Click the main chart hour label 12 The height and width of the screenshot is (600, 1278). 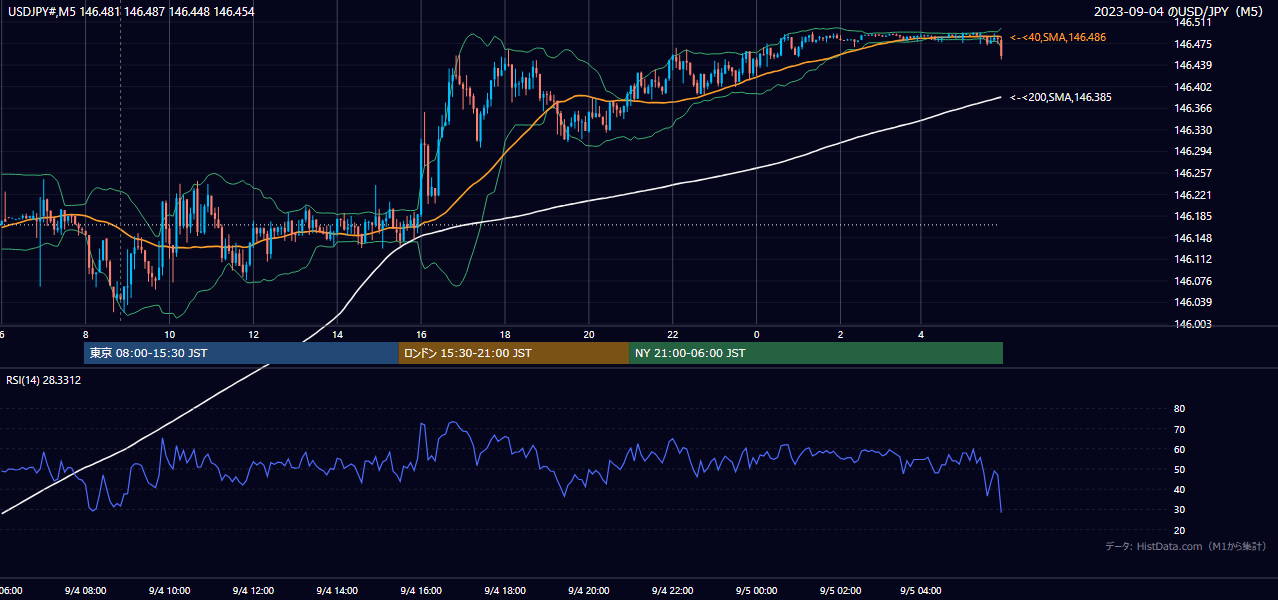coord(254,334)
